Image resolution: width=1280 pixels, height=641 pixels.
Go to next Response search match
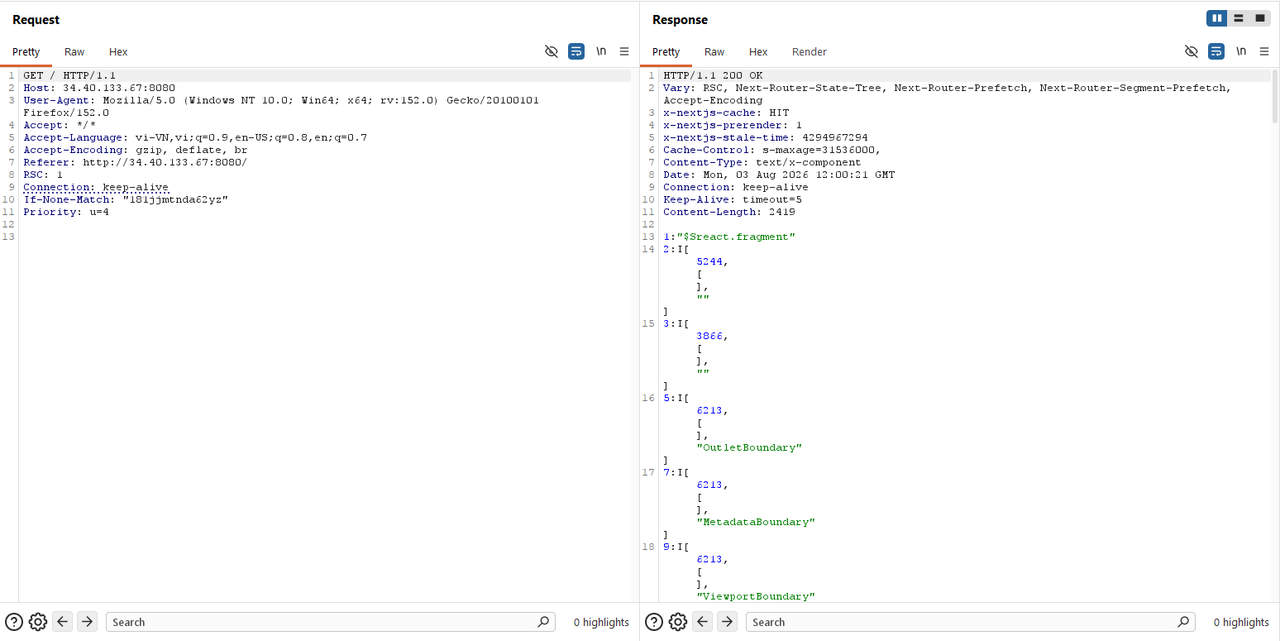727,622
